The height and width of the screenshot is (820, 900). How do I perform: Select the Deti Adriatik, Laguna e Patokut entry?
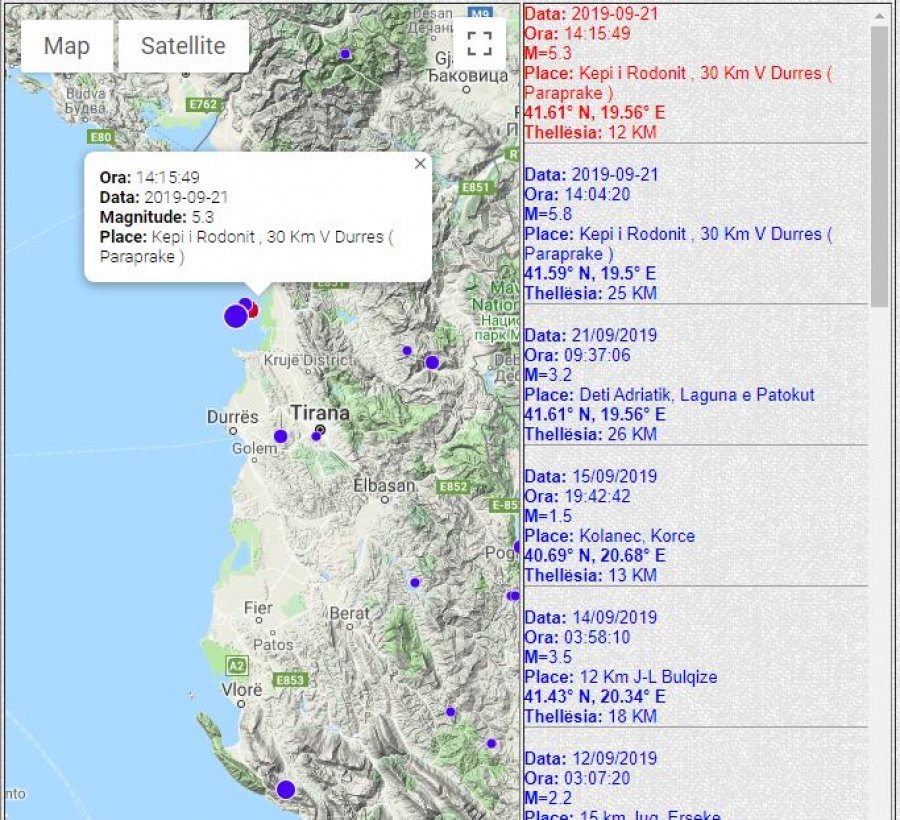pyautogui.click(x=695, y=384)
